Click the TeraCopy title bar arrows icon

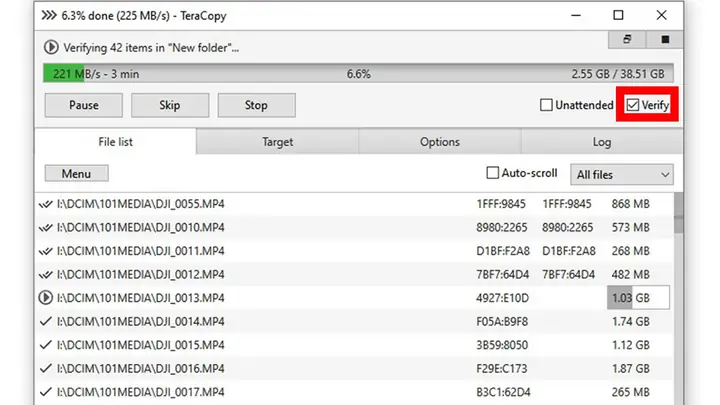coord(49,16)
